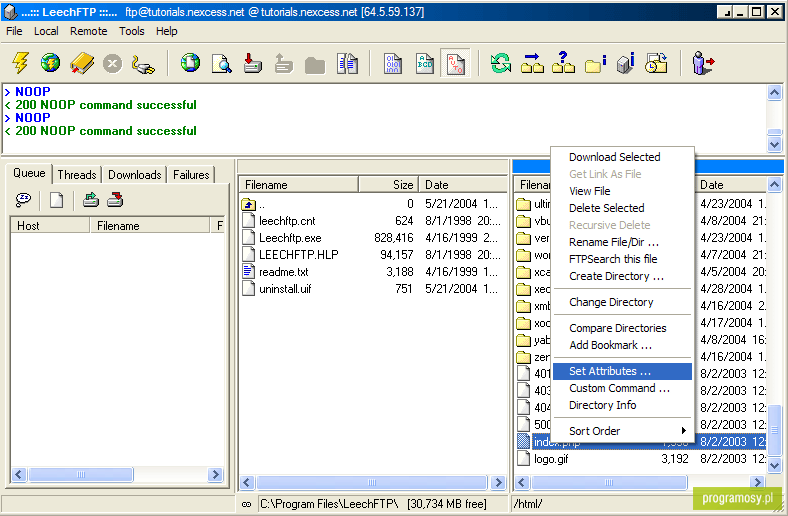Click the cable plug disconnect icon
Viewport: 788px width, 516px height.
click(143, 65)
